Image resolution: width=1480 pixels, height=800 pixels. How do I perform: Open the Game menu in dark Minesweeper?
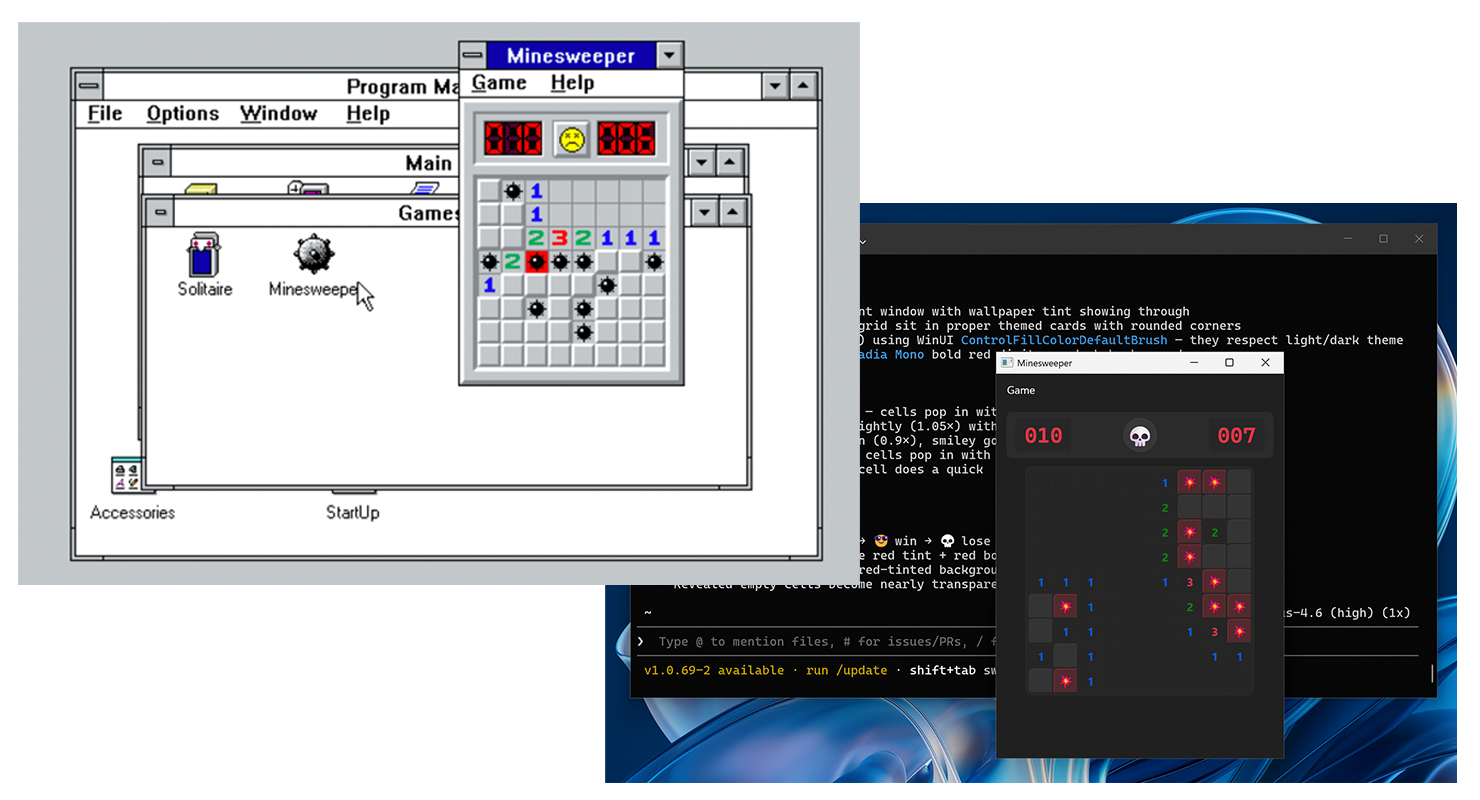(1021, 390)
